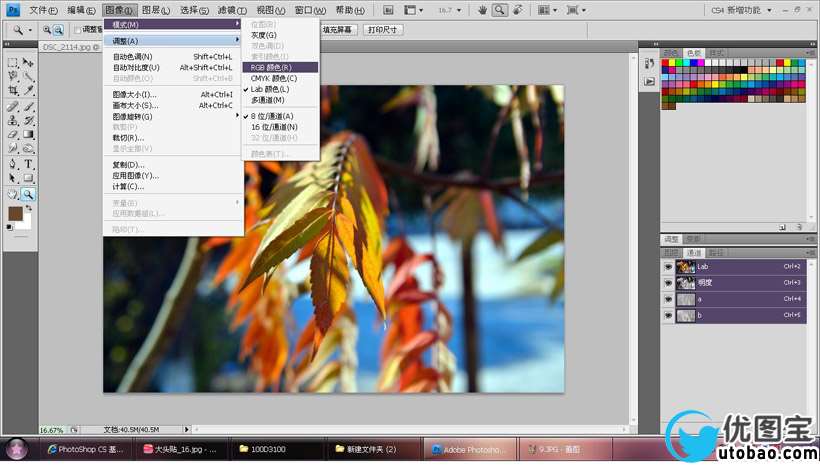The height and width of the screenshot is (467, 820).
Task: Select the Pen tool
Action: [13, 164]
